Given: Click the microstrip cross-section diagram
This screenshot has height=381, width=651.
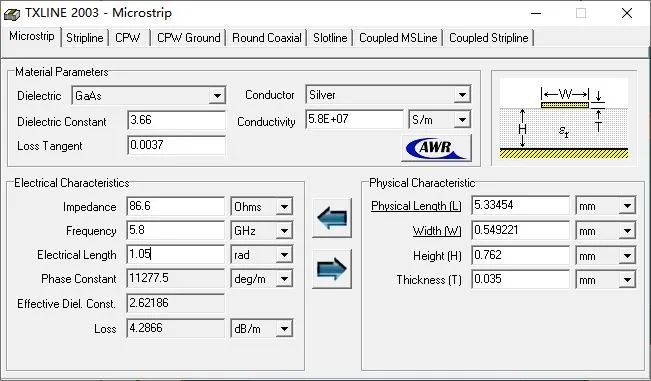Looking at the screenshot, I should (564, 118).
